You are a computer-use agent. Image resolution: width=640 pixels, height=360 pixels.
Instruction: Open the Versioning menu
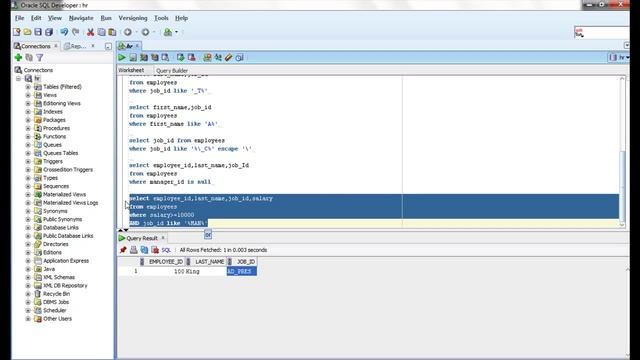[133, 18]
